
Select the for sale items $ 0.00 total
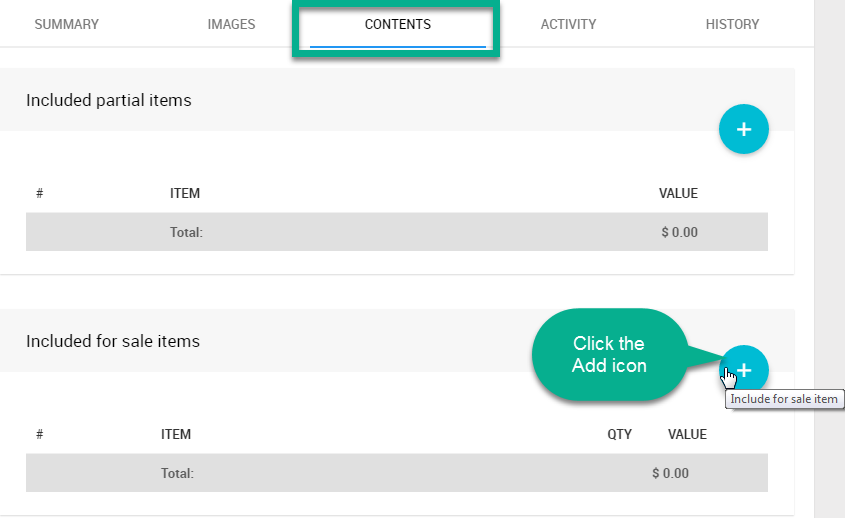click(x=670, y=473)
